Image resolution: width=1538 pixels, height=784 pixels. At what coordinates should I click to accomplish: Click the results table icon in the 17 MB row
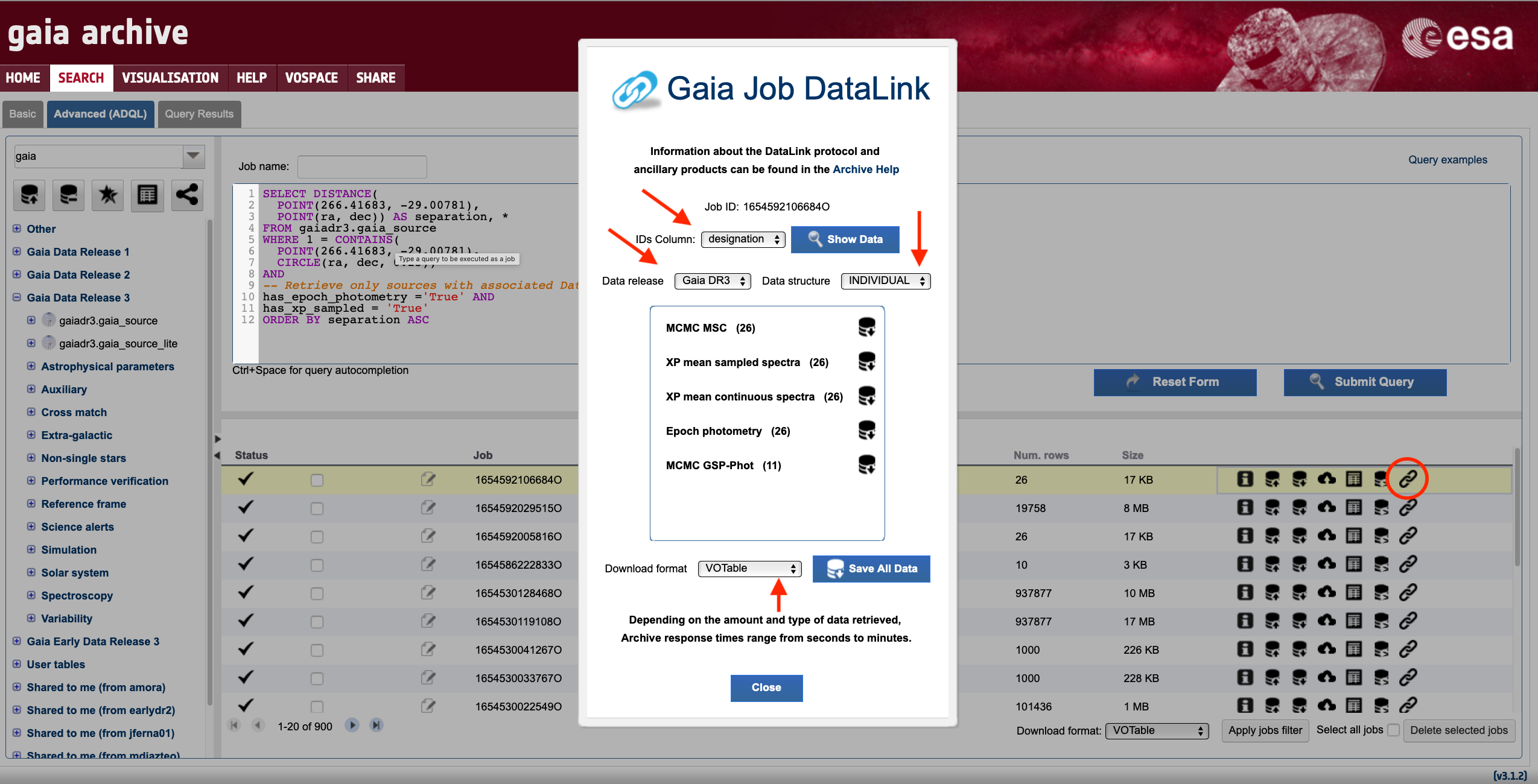point(1354,621)
